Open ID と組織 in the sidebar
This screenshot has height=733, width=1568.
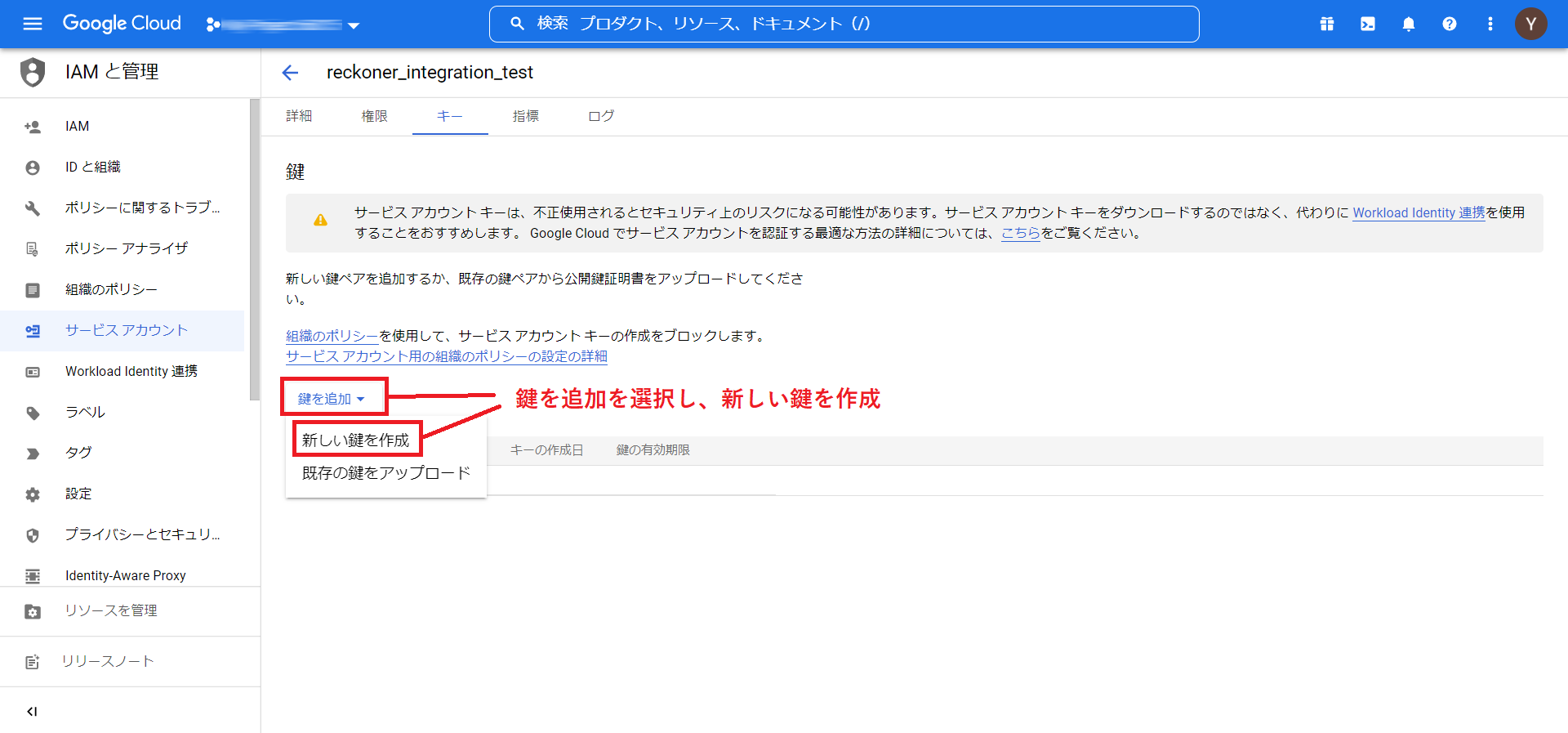[x=122, y=168]
